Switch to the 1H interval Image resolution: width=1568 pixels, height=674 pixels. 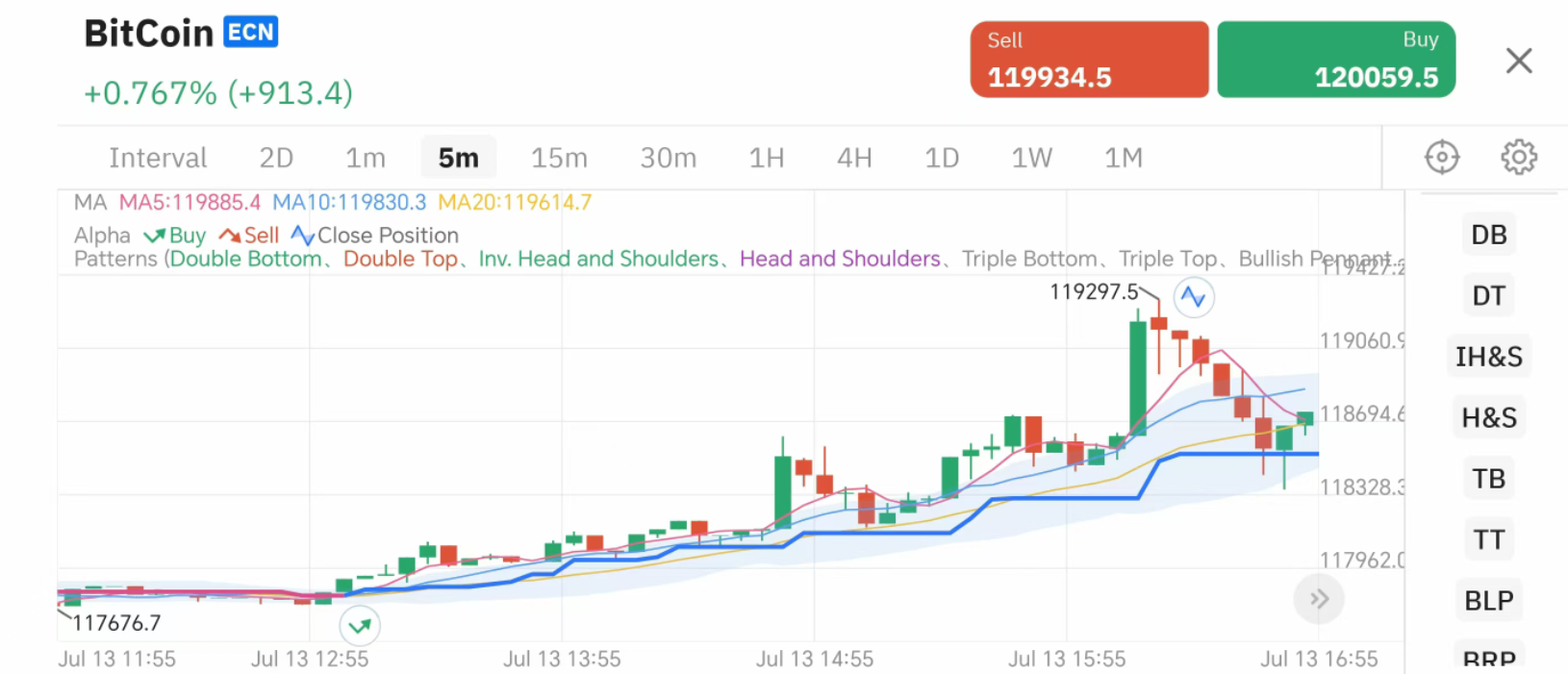(x=767, y=158)
